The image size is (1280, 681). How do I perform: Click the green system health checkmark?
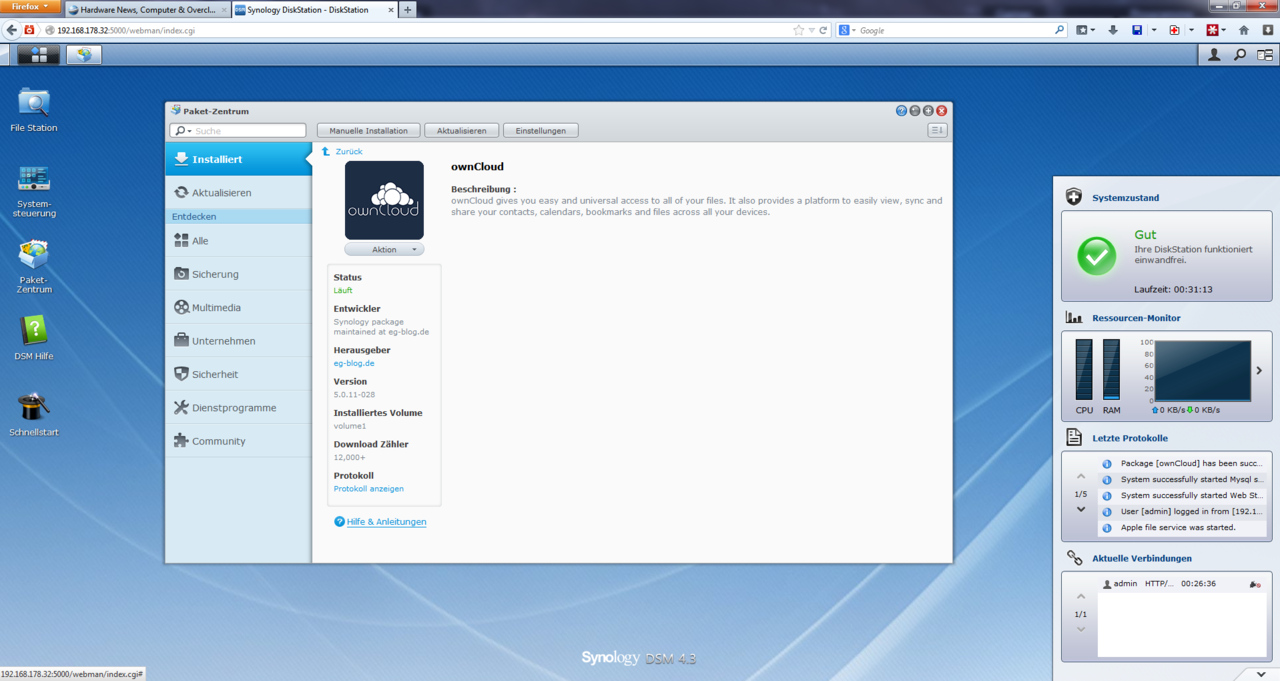point(1097,256)
